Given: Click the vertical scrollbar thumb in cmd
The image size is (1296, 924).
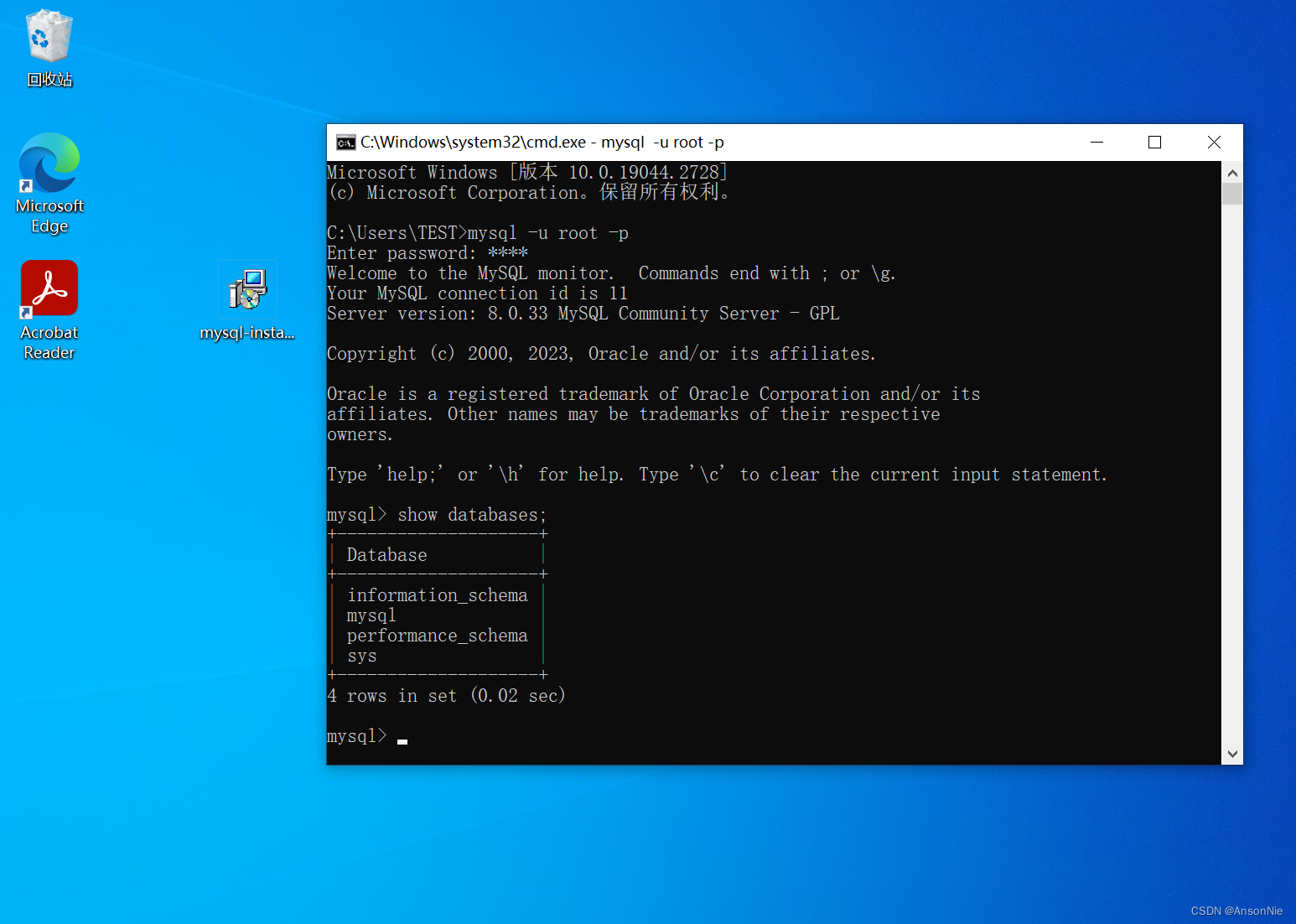Looking at the screenshot, I should click(x=1232, y=194).
